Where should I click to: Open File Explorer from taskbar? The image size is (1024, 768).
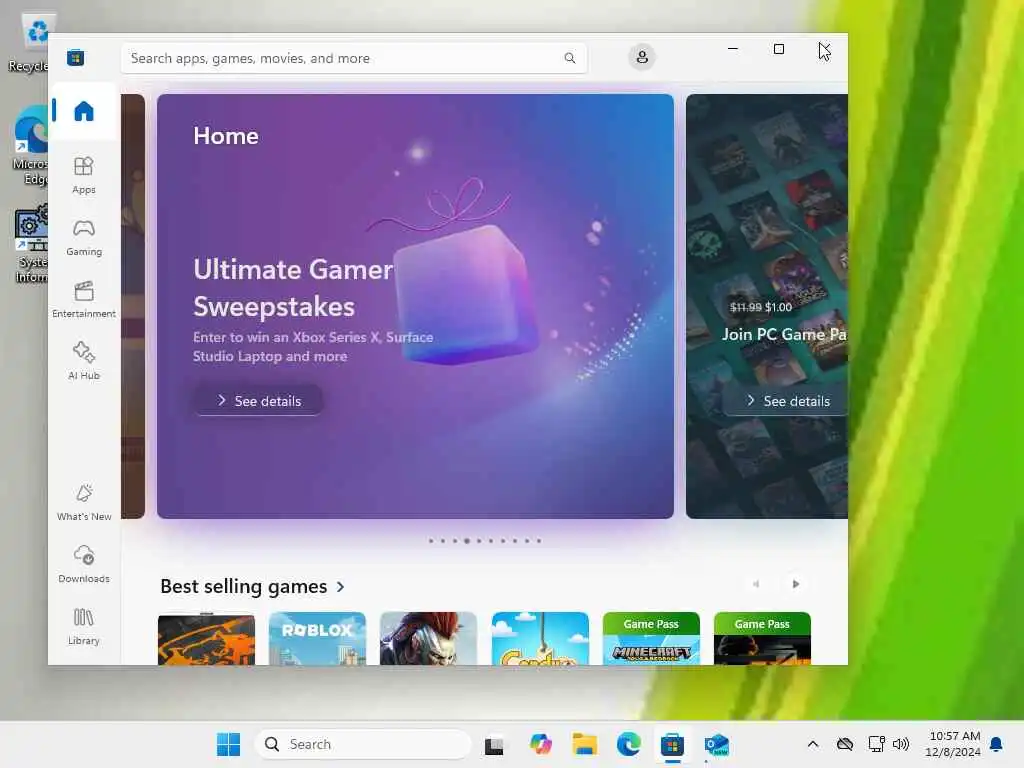coord(584,744)
